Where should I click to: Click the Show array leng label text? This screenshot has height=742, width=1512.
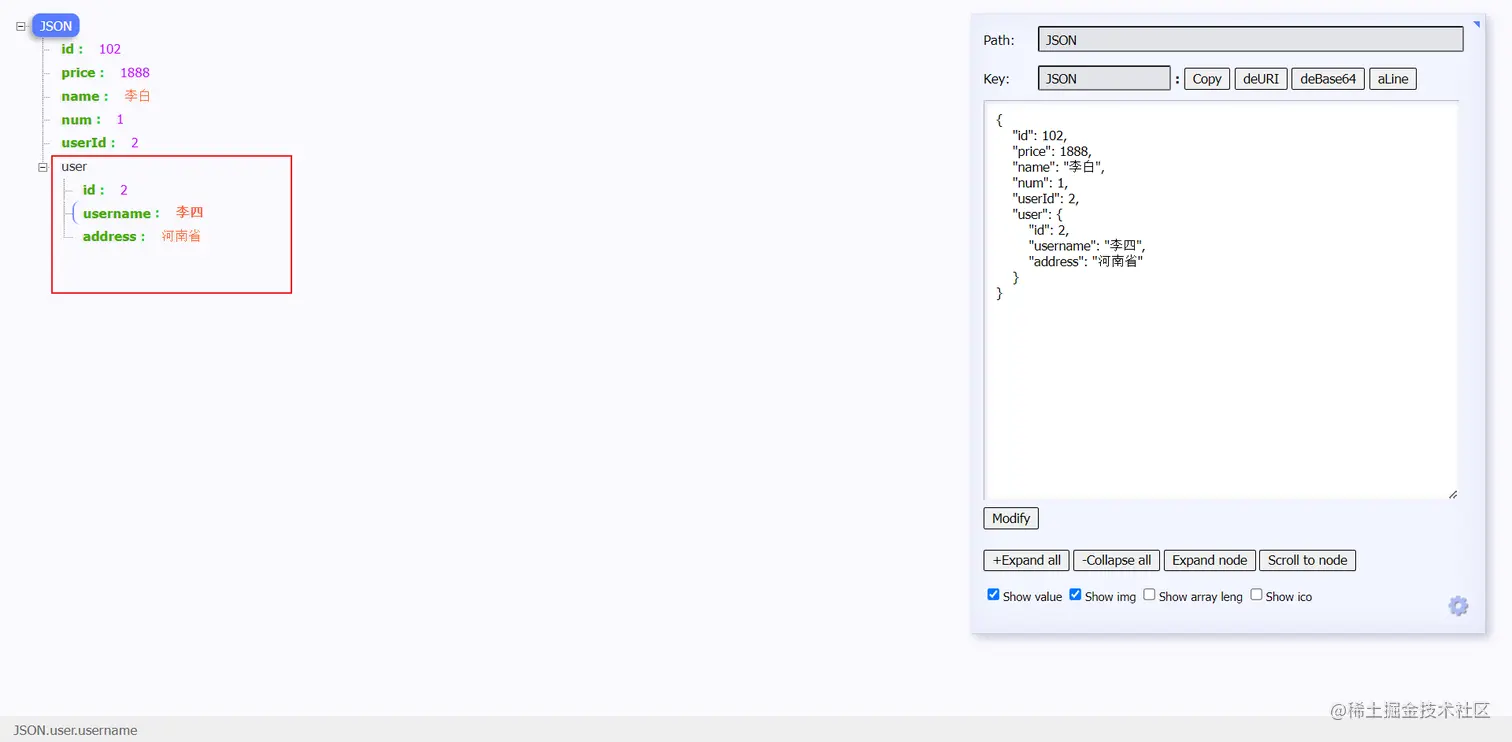(1200, 596)
